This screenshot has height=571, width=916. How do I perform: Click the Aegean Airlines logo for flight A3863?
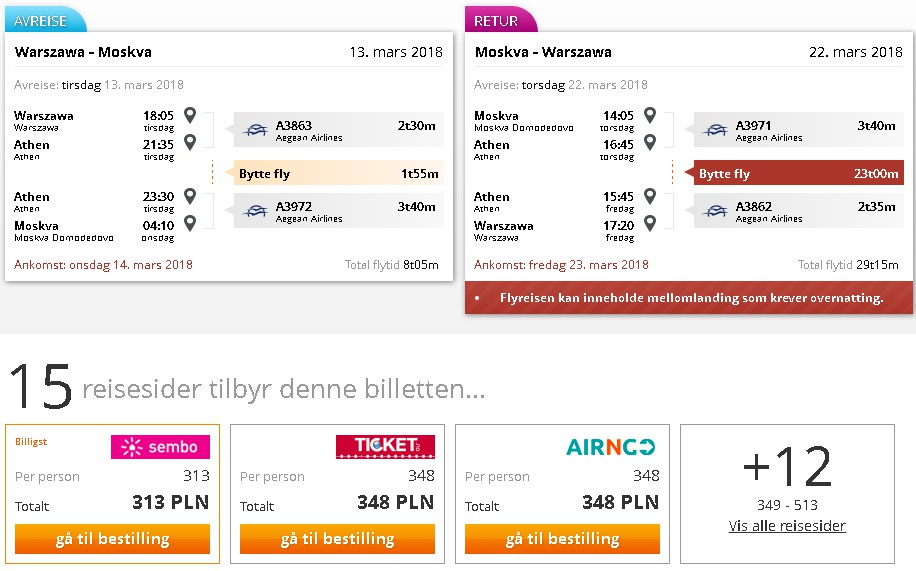(x=255, y=130)
